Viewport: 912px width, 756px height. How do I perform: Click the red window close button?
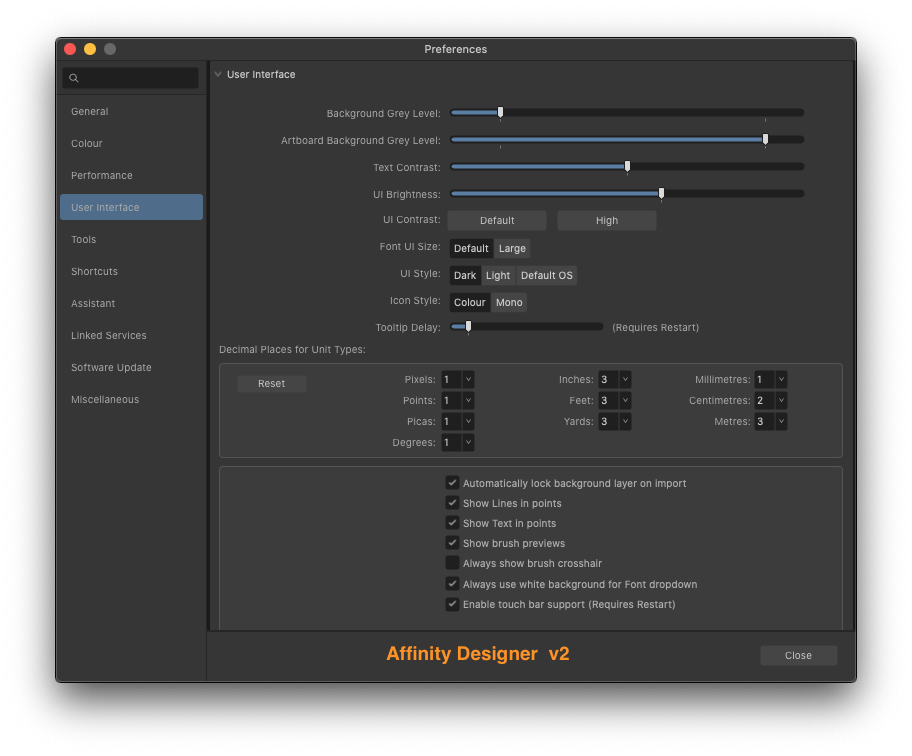[70, 49]
